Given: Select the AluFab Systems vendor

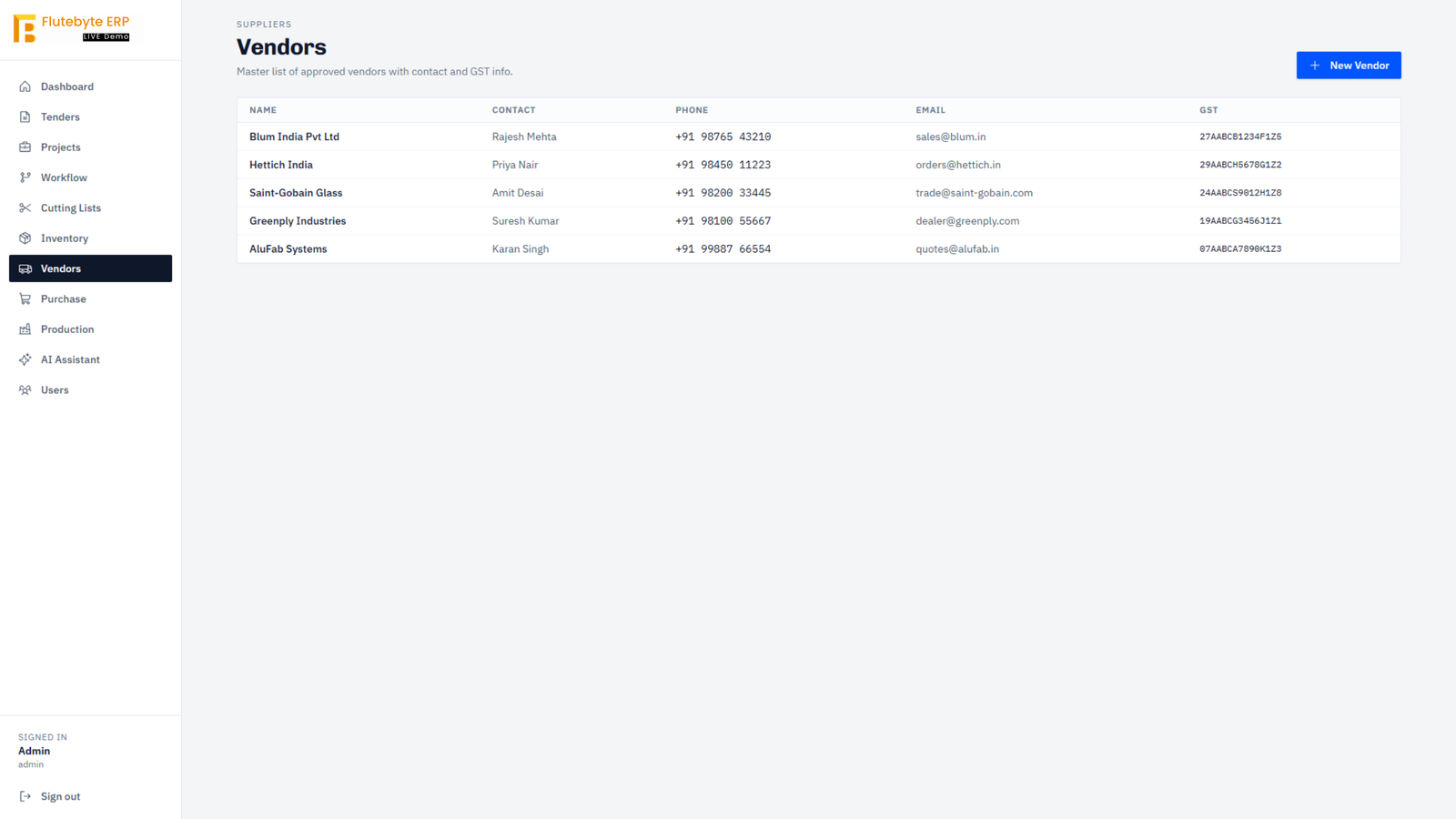Looking at the screenshot, I should point(288,249).
